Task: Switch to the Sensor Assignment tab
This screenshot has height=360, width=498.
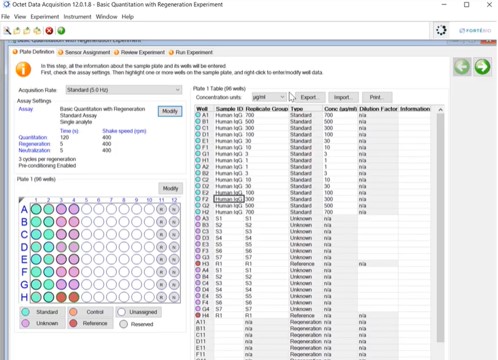Action: coord(84,52)
